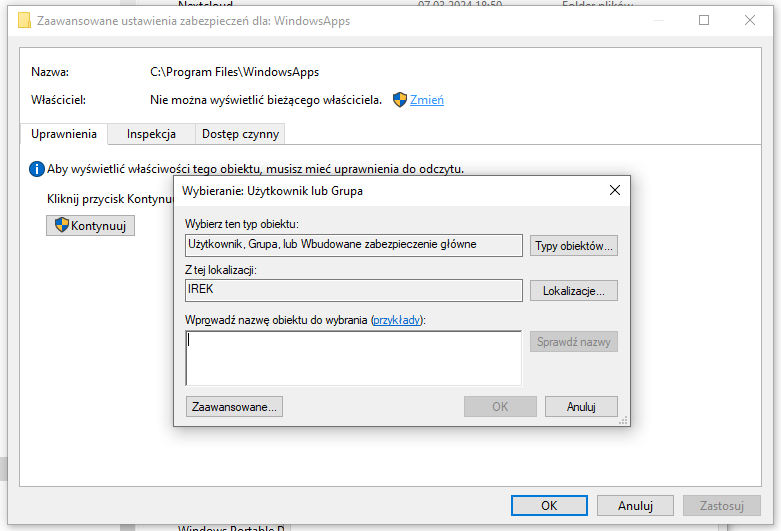Click Anuluj in the Wybieranie dialog

tap(581, 406)
